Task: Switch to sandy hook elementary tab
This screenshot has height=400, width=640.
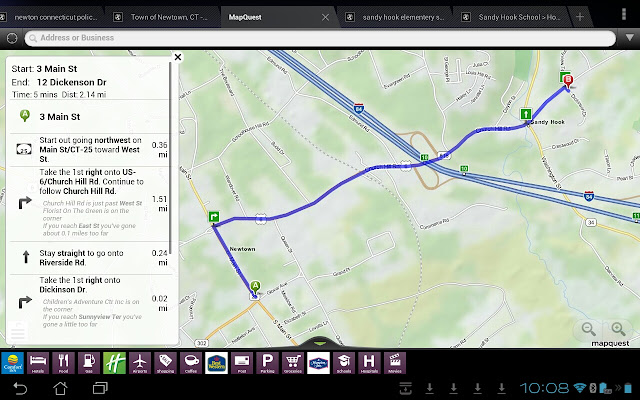Action: click(396, 17)
